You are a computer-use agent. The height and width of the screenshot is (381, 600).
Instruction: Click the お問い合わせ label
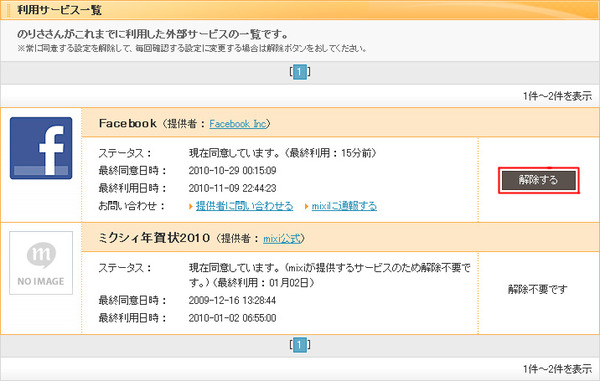(132, 206)
